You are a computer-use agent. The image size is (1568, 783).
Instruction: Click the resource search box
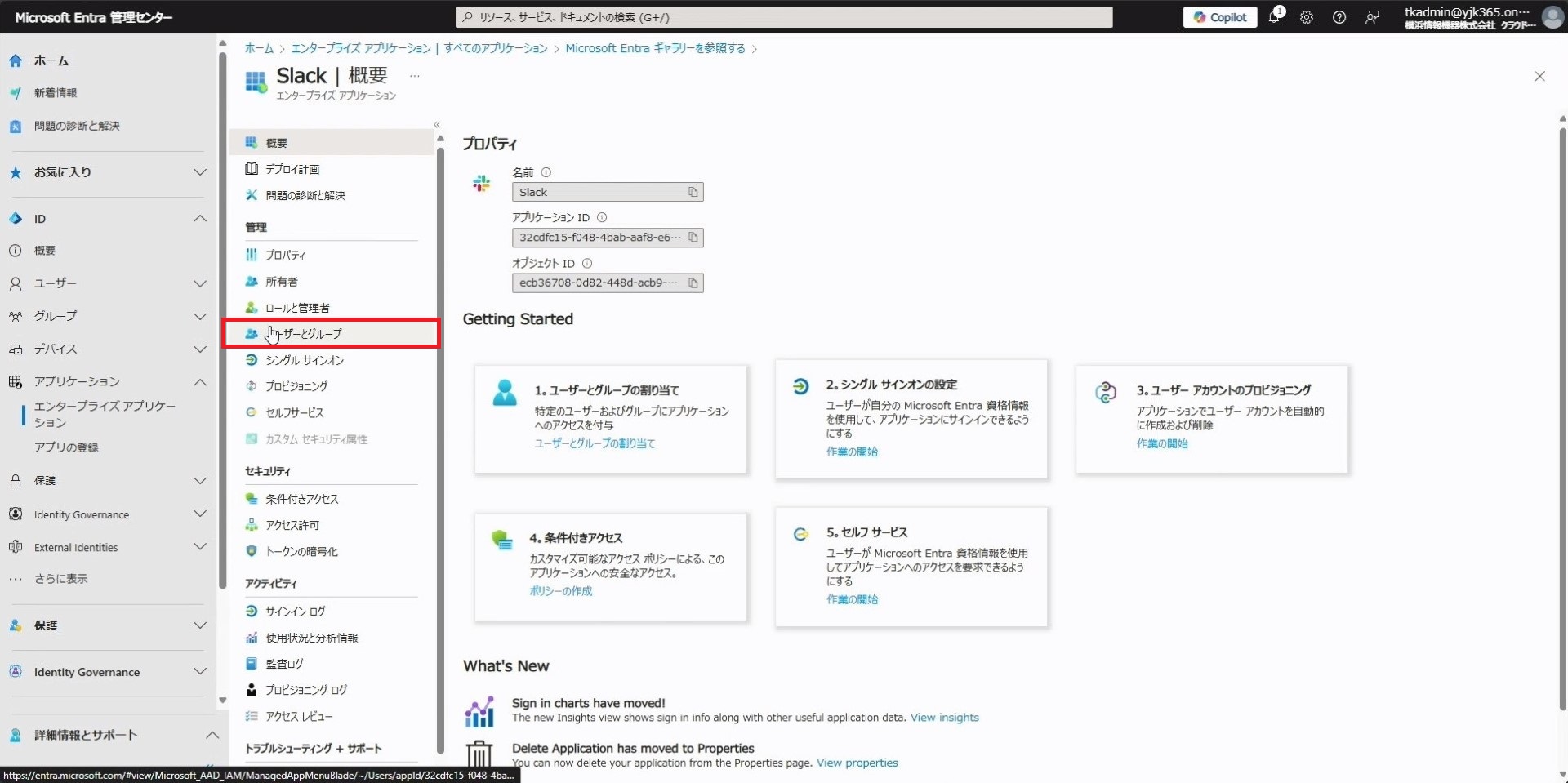click(x=784, y=17)
